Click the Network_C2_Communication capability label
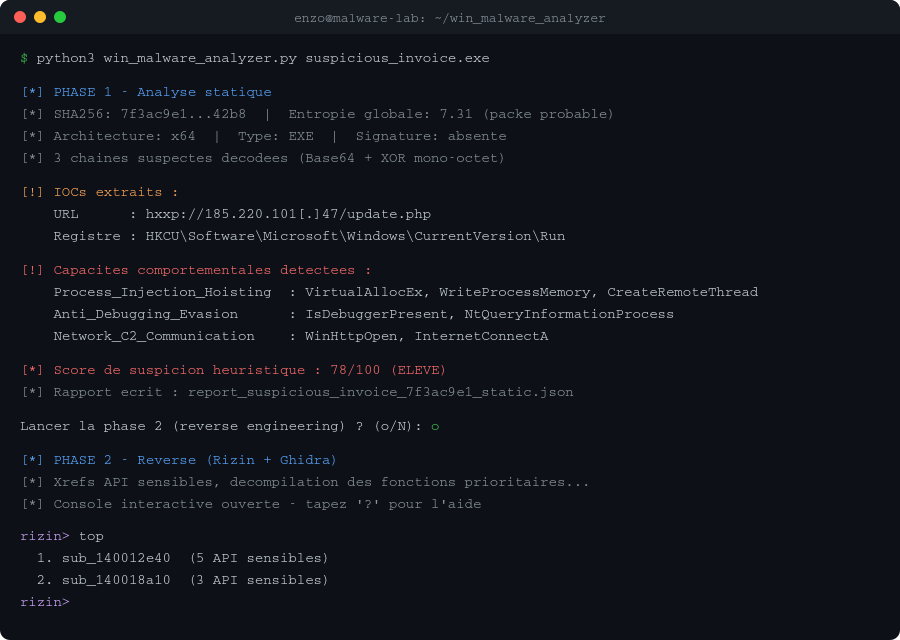Image resolution: width=900 pixels, height=640 pixels. click(154, 336)
